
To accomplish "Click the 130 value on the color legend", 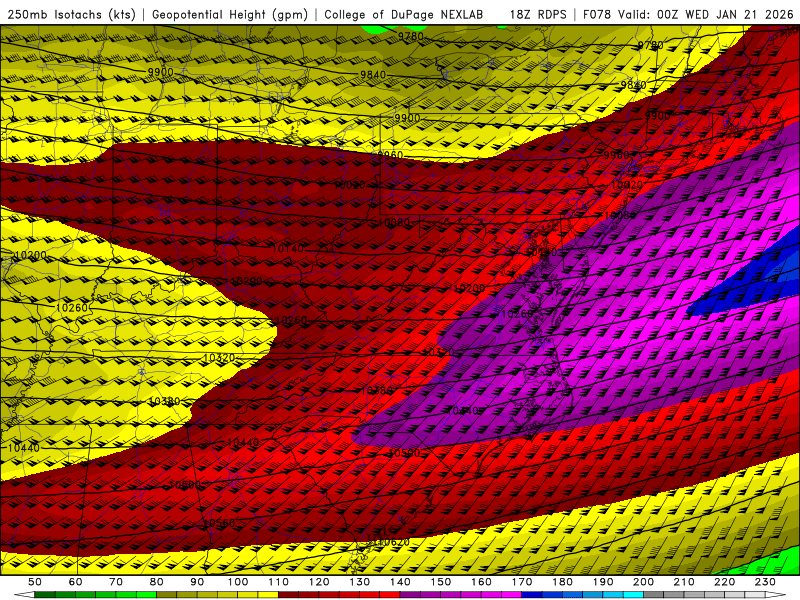I will pyautogui.click(x=360, y=582).
